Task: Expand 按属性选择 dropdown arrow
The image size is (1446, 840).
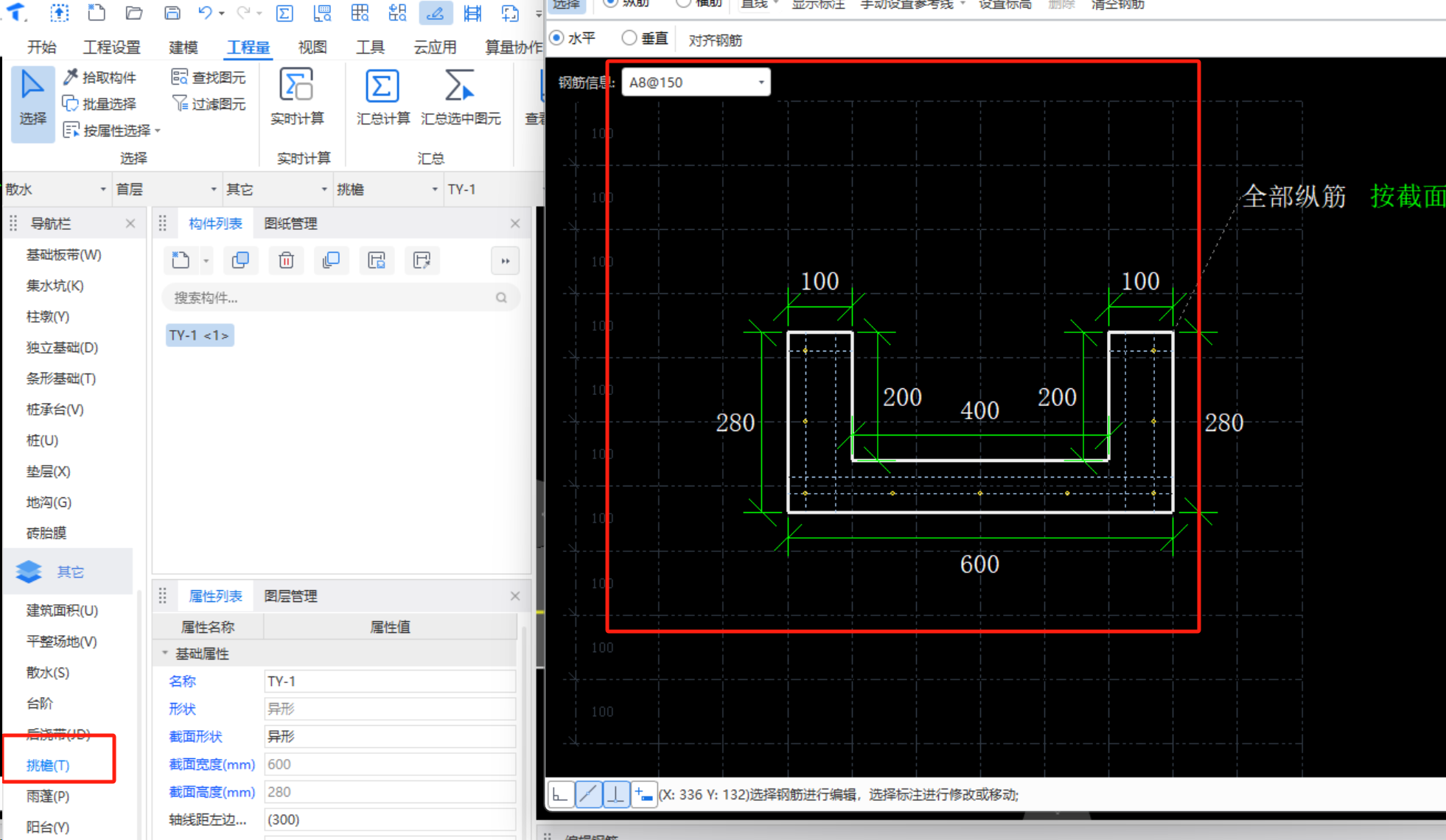Action: pyautogui.click(x=158, y=131)
